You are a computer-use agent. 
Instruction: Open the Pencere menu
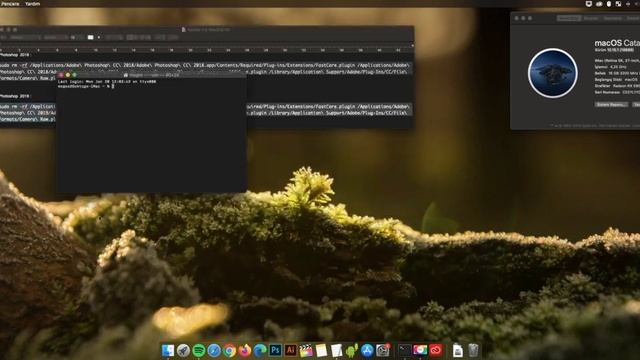point(11,4)
